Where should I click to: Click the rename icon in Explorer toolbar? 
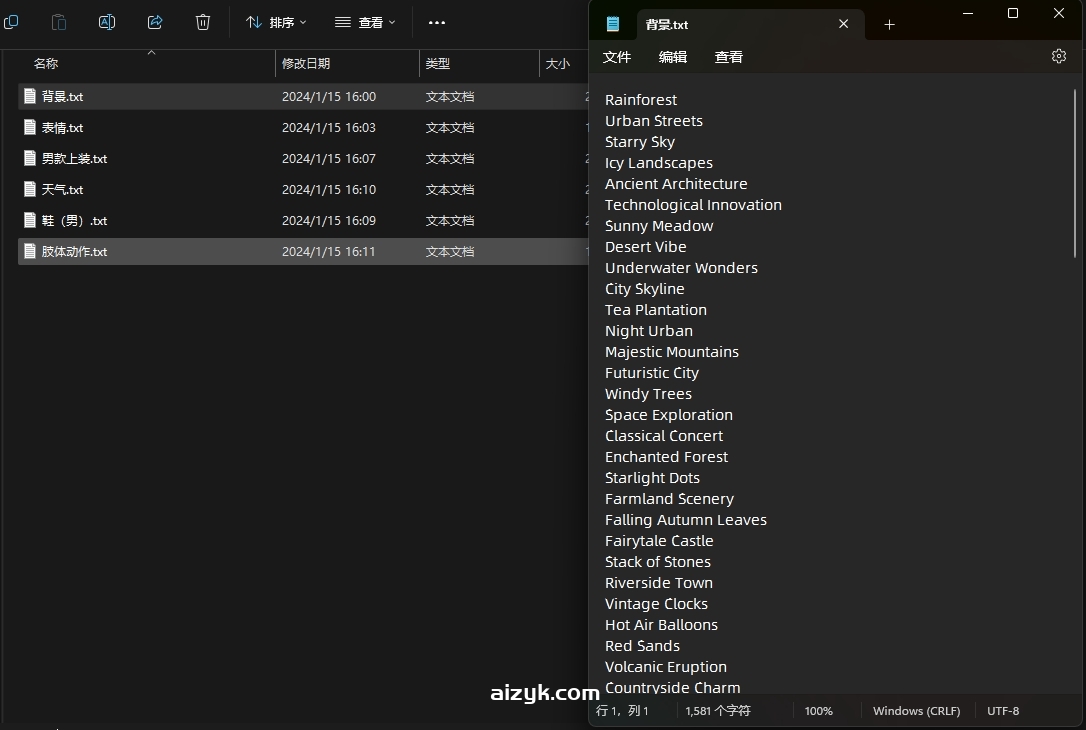coord(107,22)
